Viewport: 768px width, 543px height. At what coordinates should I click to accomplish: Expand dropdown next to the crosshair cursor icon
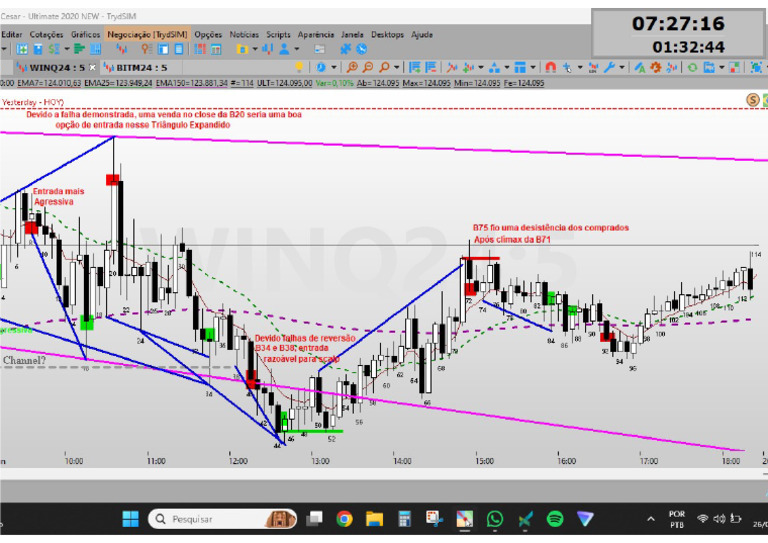point(579,67)
